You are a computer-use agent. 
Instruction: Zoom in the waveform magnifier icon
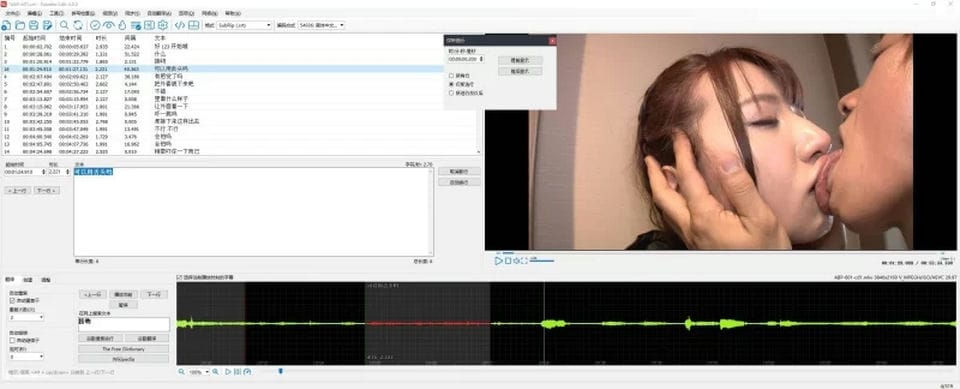[x=216, y=371]
